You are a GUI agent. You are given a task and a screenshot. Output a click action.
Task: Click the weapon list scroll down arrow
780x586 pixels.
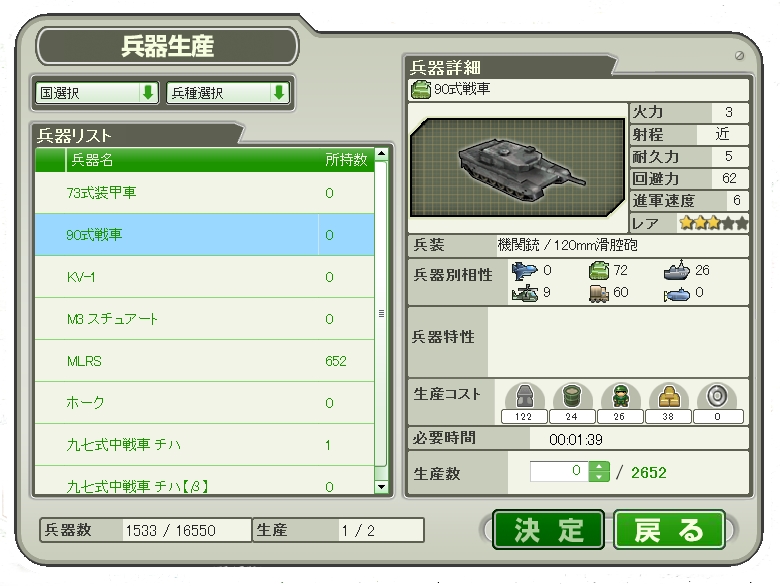click(x=381, y=487)
